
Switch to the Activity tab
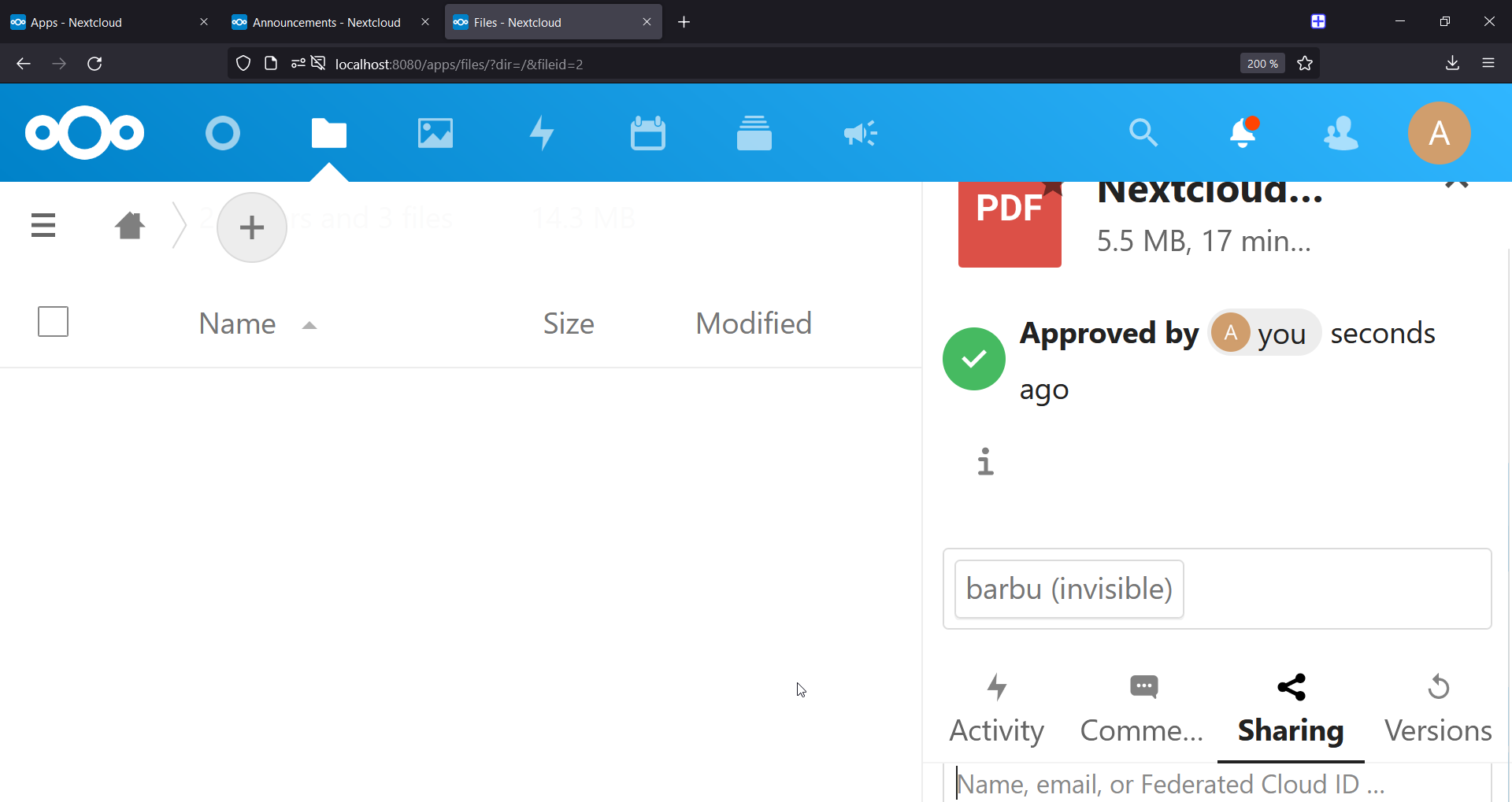(997, 708)
